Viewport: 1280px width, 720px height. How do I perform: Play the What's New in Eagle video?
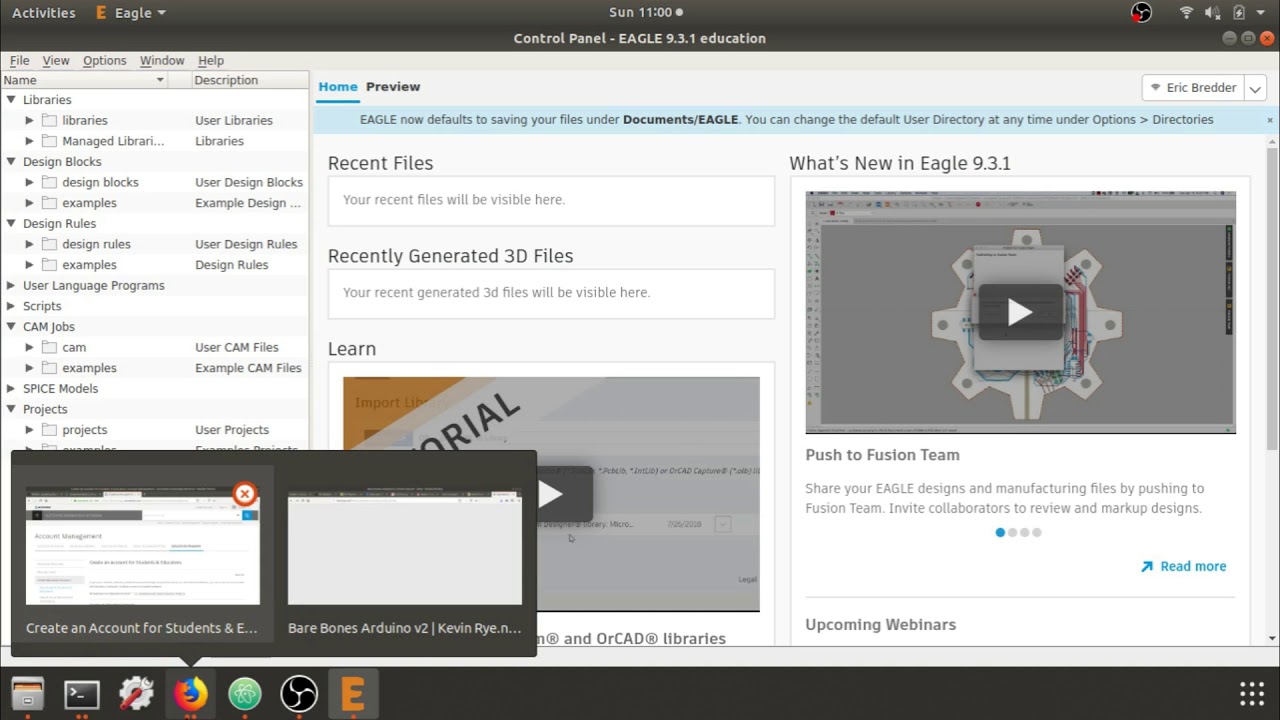point(1020,312)
